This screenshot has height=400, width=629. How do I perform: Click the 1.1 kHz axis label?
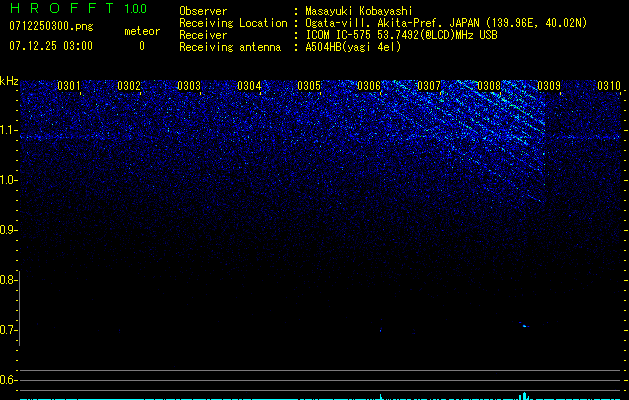[9, 130]
